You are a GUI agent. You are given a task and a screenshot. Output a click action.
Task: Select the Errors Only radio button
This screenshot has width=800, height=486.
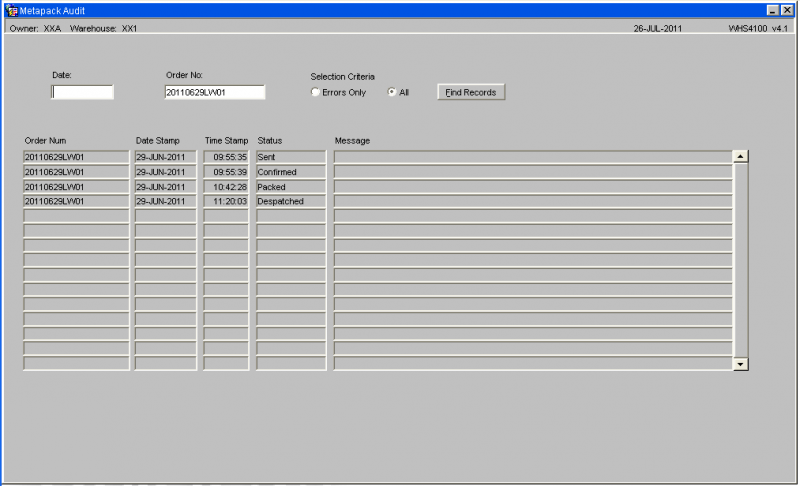click(x=315, y=92)
